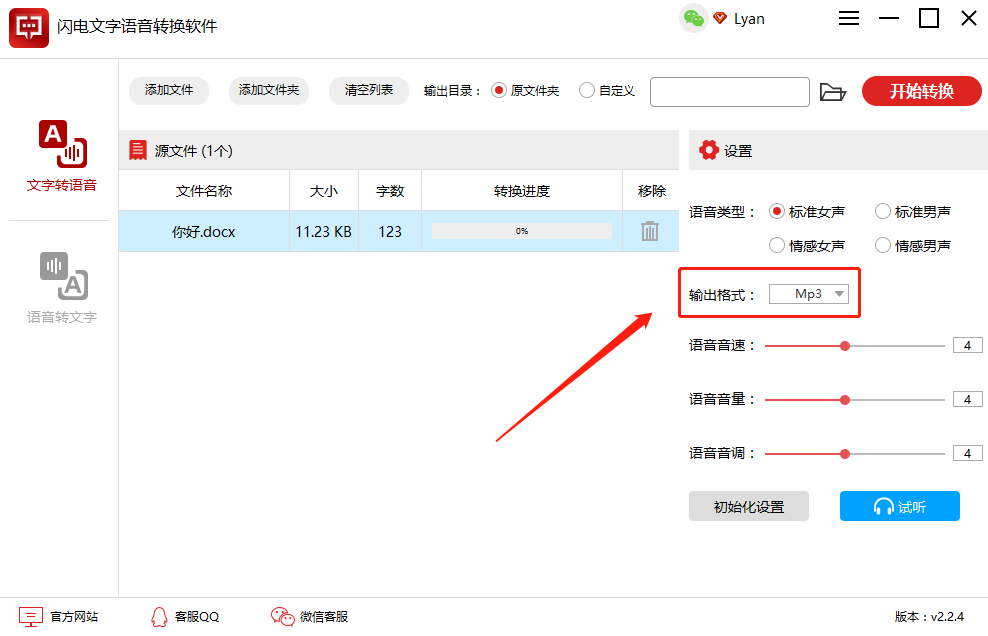
Task: Click the 语音音调 value box
Action: click(x=967, y=453)
